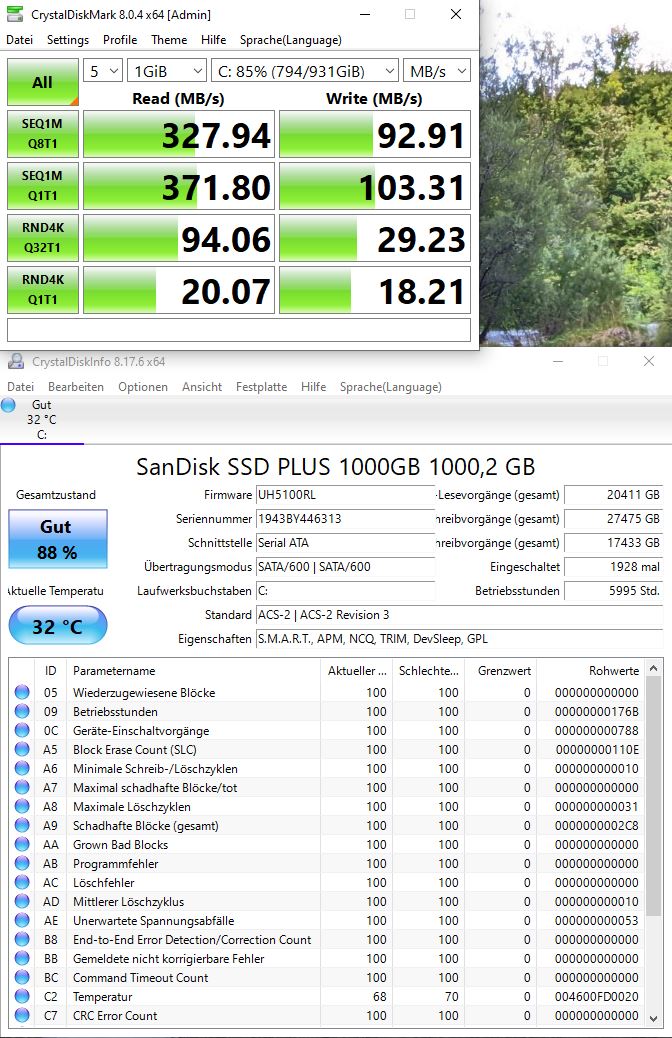Screen dimensions: 672x1038
Task: Start the SEQ1M Q1T1 test
Action: [42, 186]
